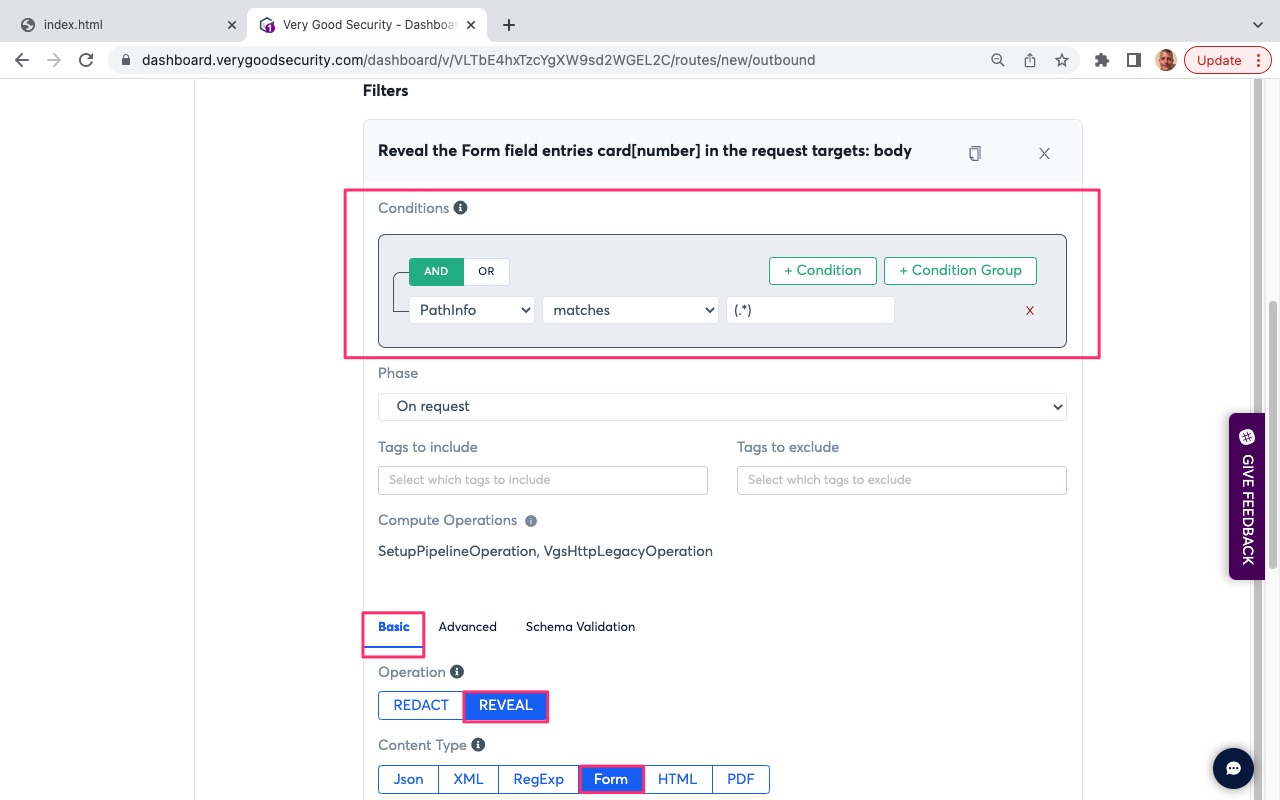The image size is (1280, 800).
Task: Click the Compute Operations info icon
Action: pos(531,521)
